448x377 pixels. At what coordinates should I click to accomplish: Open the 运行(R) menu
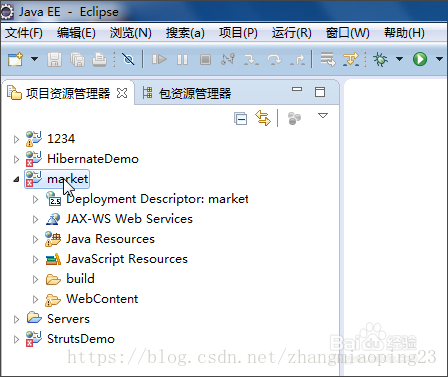pyautogui.click(x=292, y=33)
